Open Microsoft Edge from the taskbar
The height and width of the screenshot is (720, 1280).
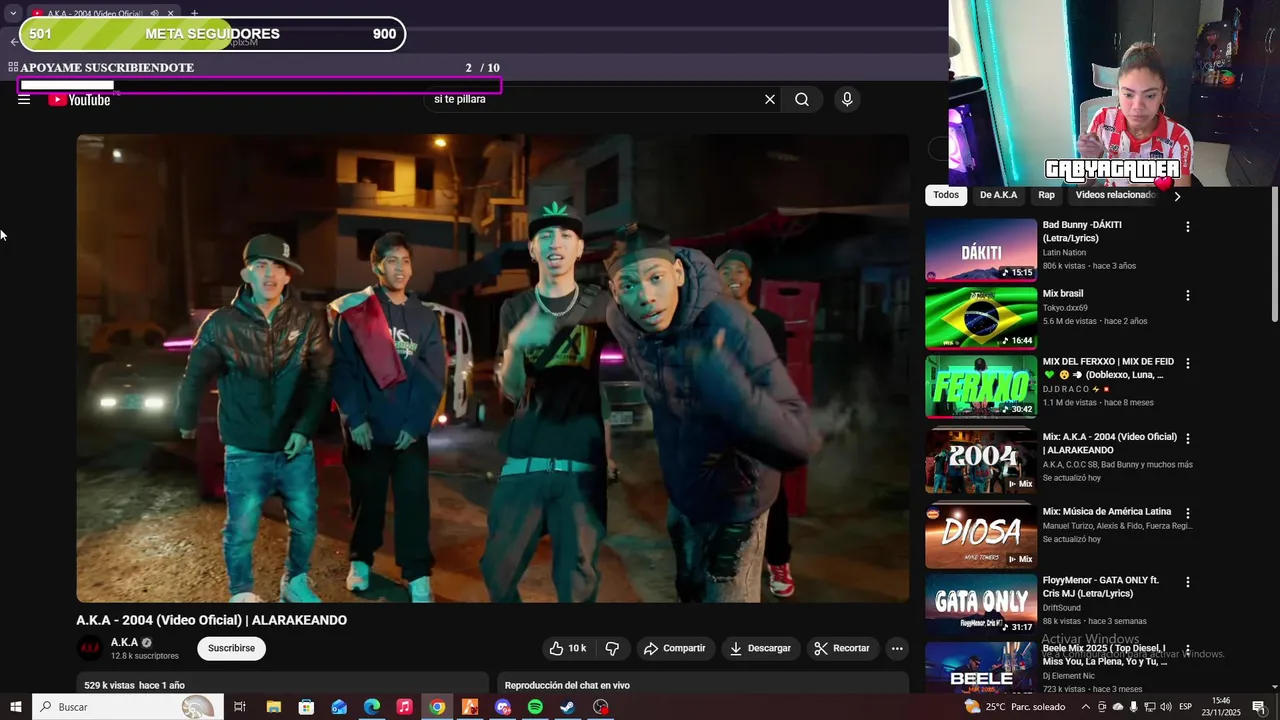(x=372, y=707)
